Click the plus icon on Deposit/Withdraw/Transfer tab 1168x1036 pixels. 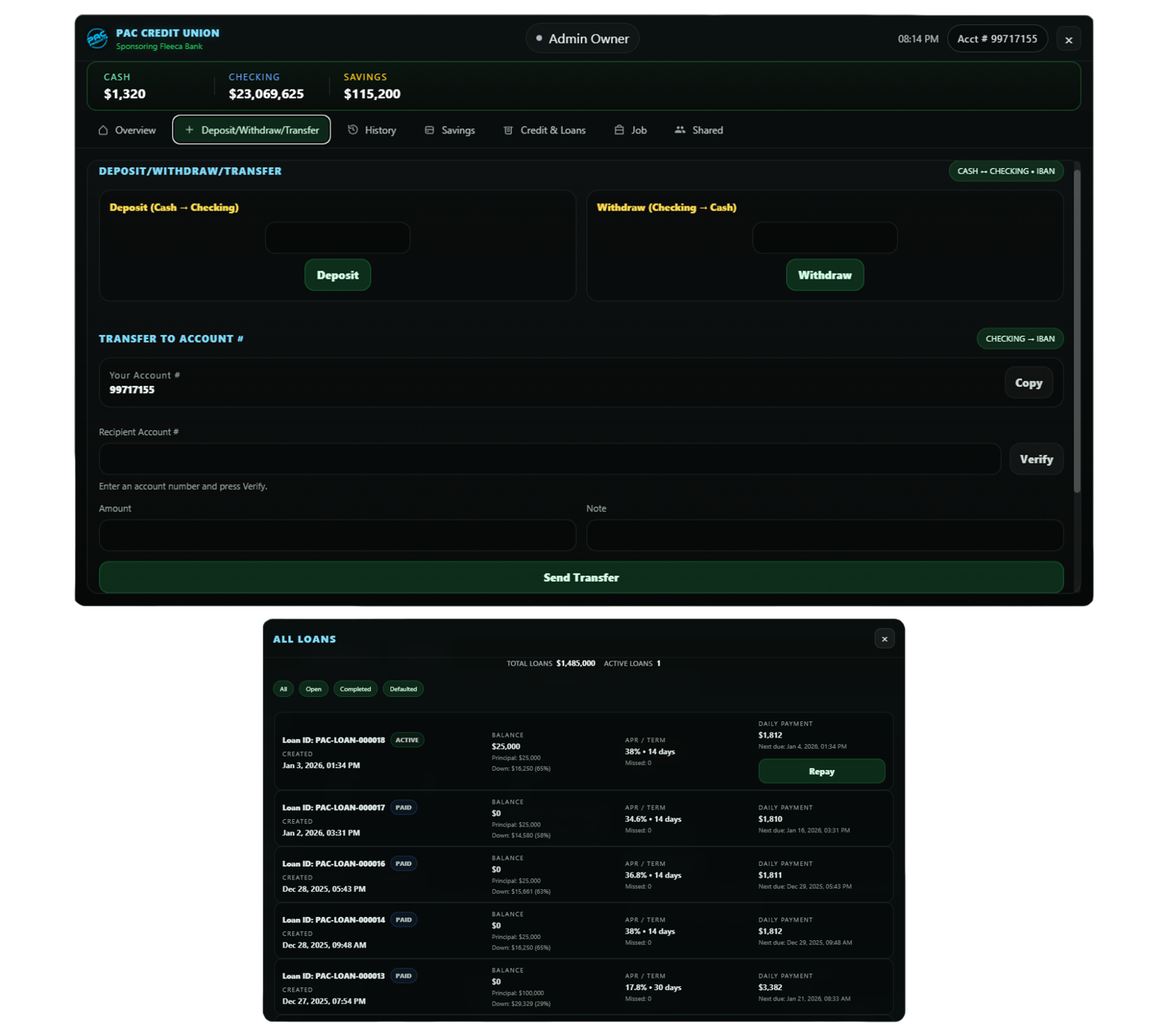(x=189, y=130)
